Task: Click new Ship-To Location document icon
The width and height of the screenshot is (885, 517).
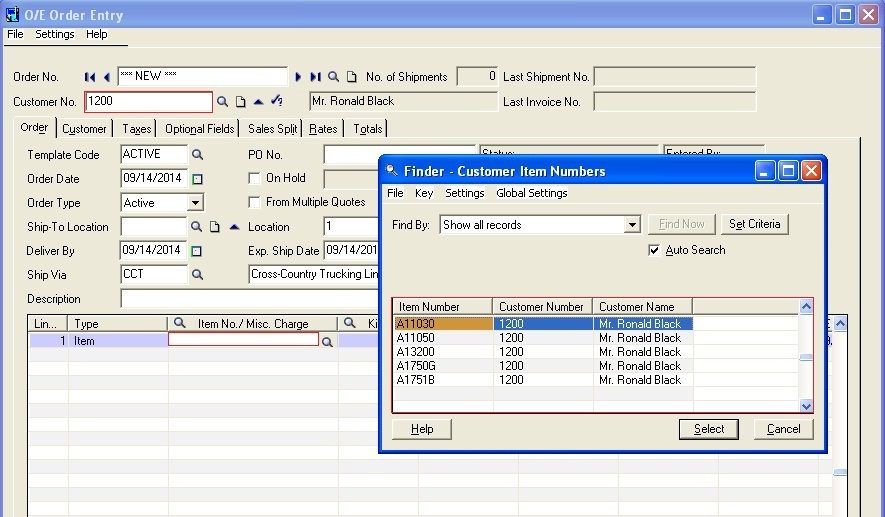Action: click(214, 226)
